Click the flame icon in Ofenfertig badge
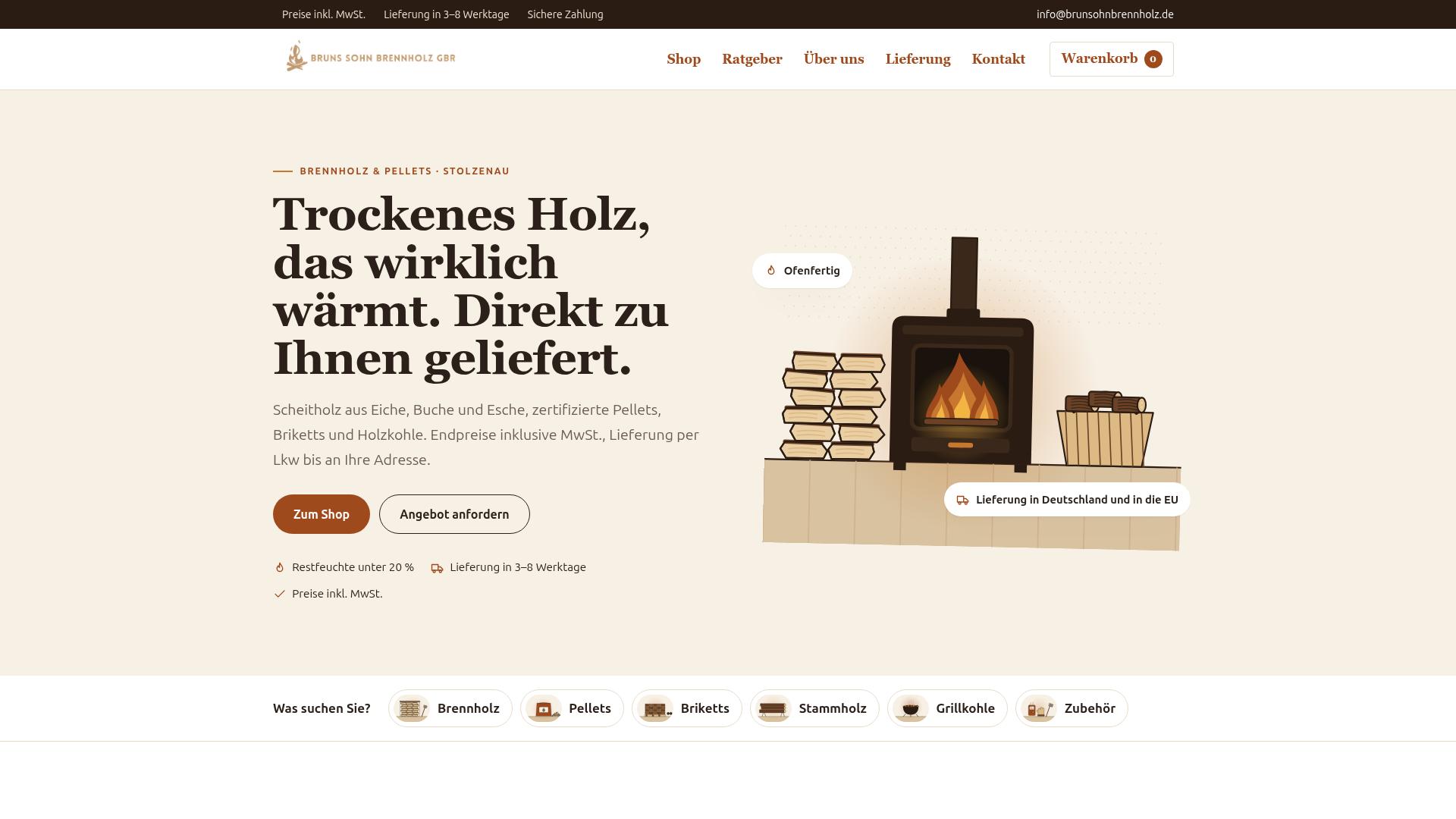 [771, 271]
